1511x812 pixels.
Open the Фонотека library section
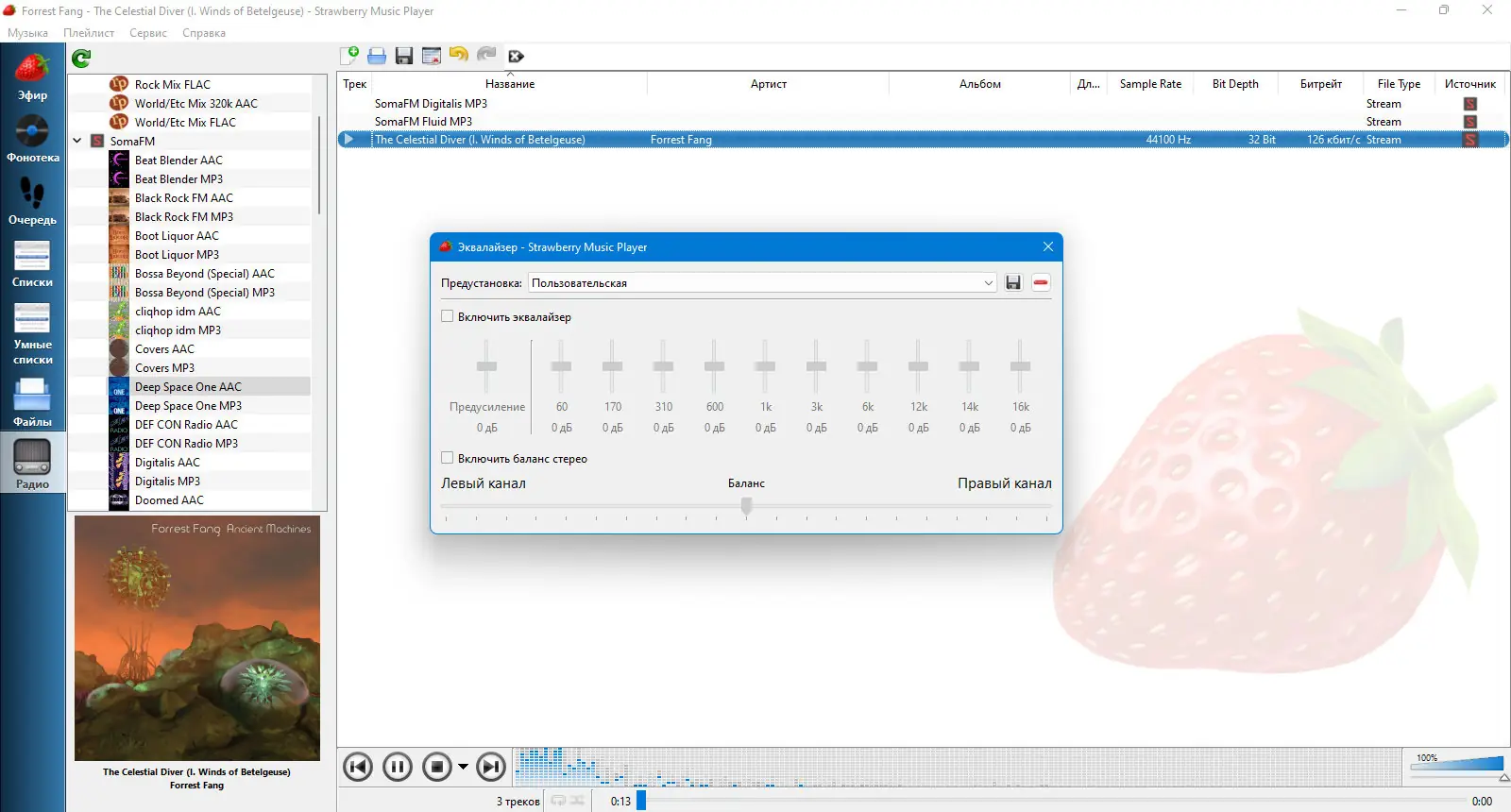(32, 139)
